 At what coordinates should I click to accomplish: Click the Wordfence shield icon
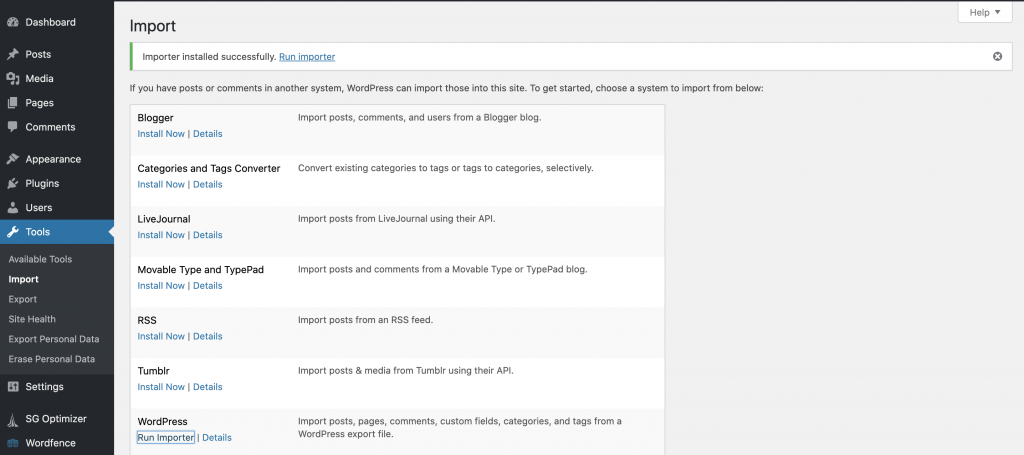coord(13,443)
